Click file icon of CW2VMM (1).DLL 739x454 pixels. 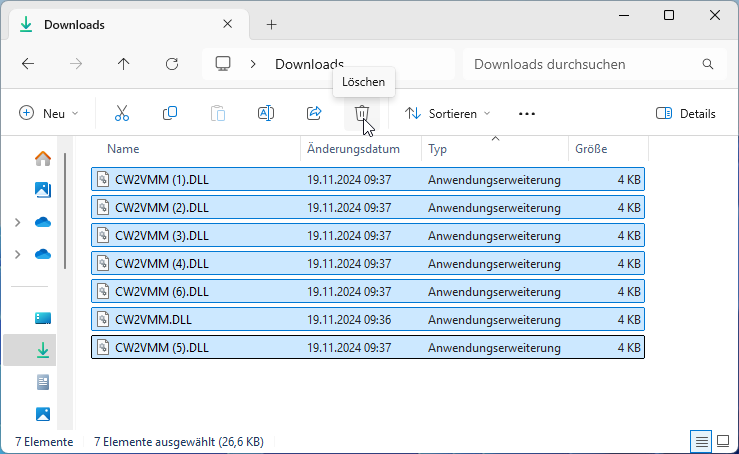103,180
